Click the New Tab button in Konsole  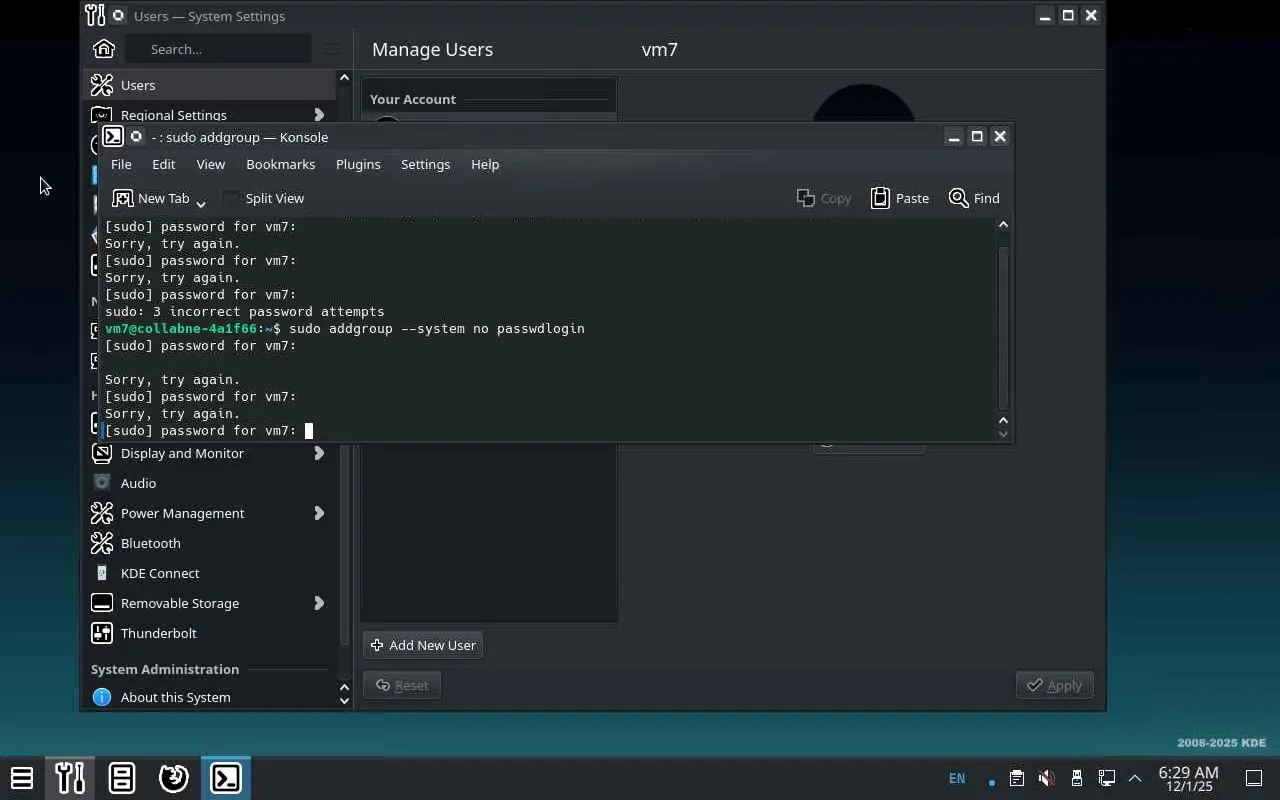[151, 198]
